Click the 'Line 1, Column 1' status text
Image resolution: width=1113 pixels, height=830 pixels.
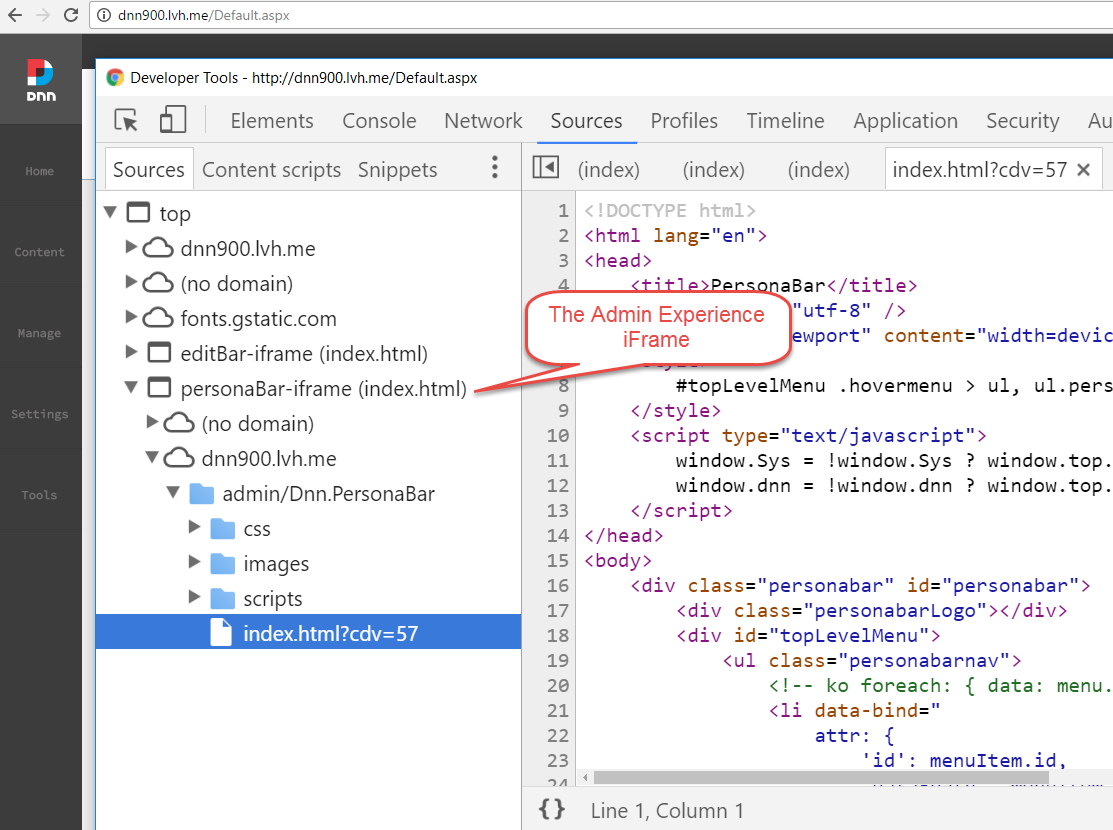coord(667,810)
